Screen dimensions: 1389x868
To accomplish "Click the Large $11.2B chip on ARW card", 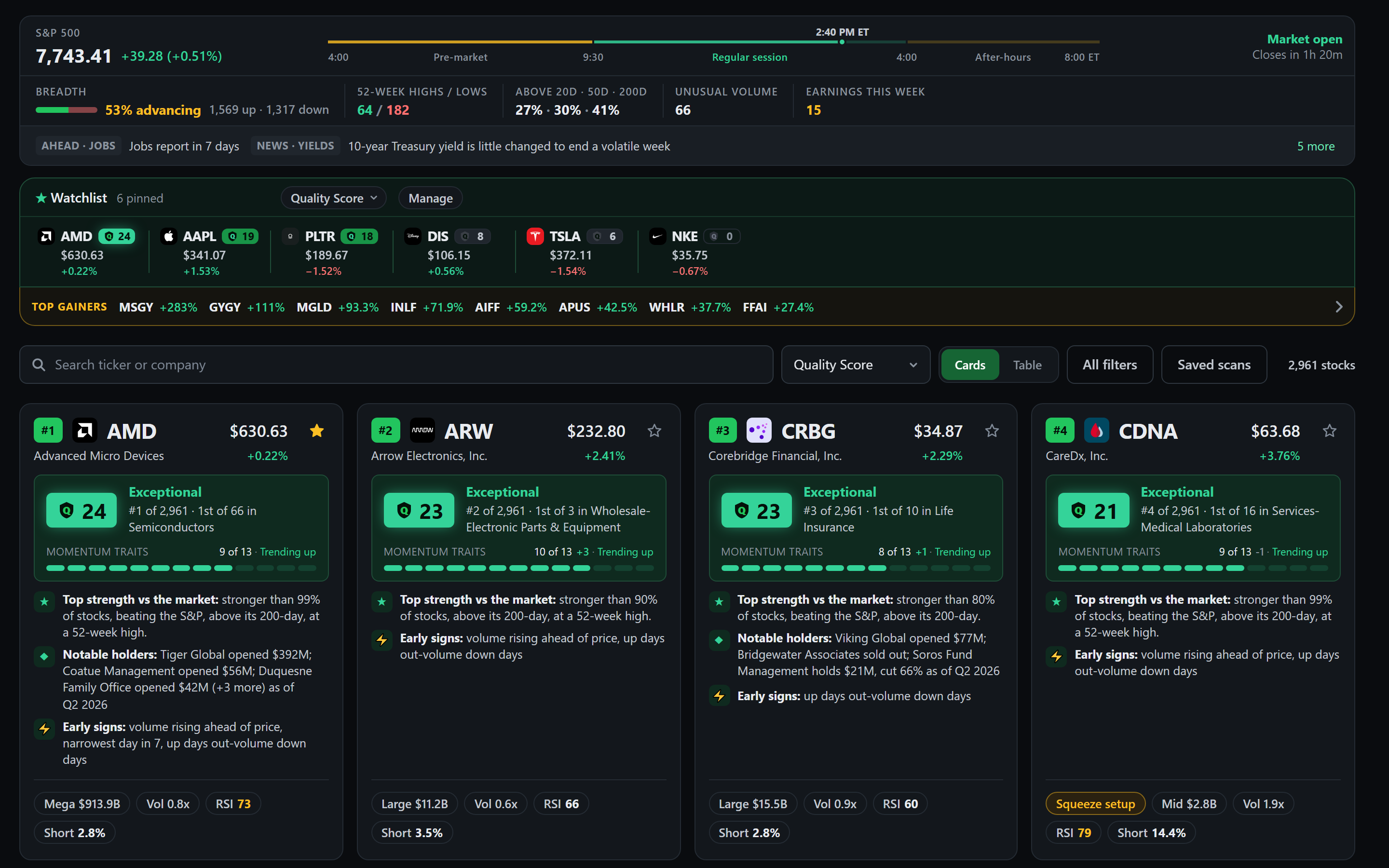I will pos(414,804).
